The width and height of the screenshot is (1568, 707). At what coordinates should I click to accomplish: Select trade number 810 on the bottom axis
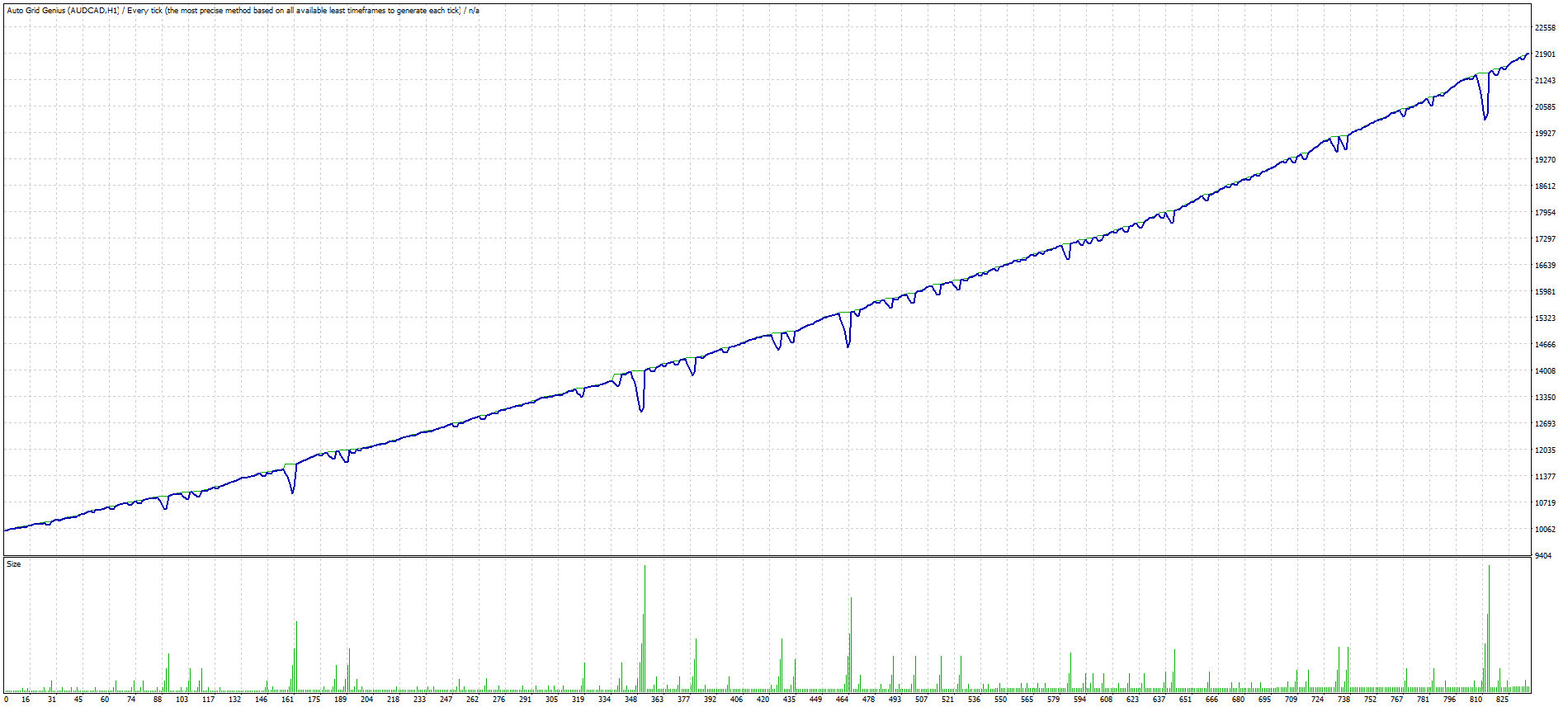click(1476, 700)
